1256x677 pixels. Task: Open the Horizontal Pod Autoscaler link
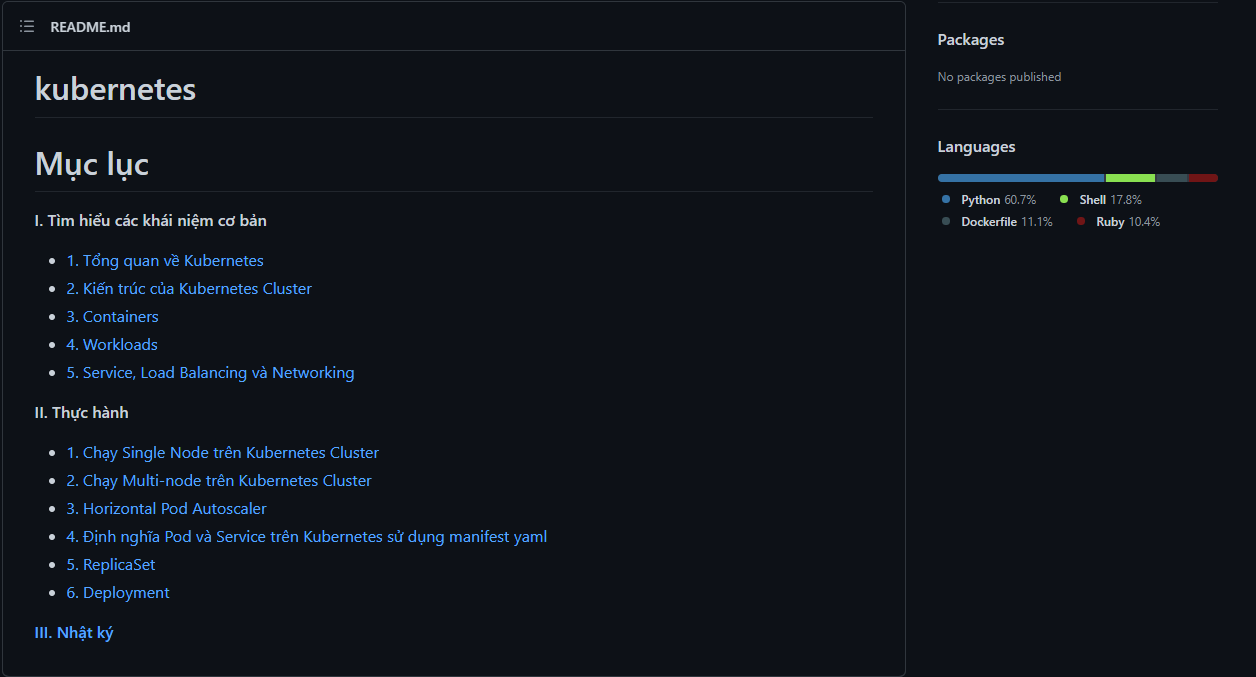point(166,509)
